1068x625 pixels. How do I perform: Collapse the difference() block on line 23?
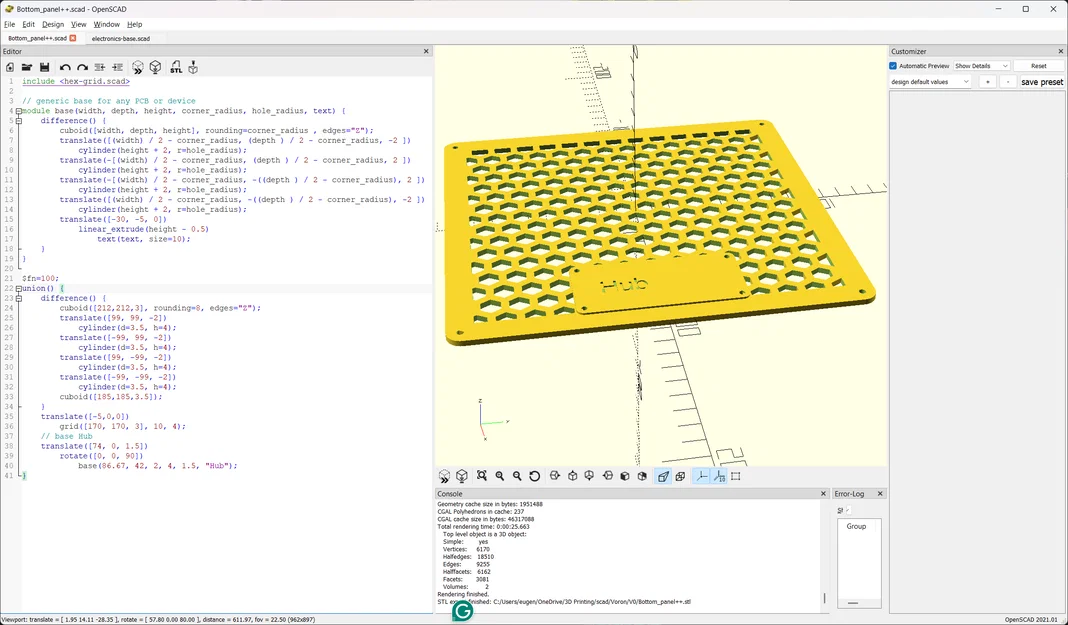tap(18, 298)
